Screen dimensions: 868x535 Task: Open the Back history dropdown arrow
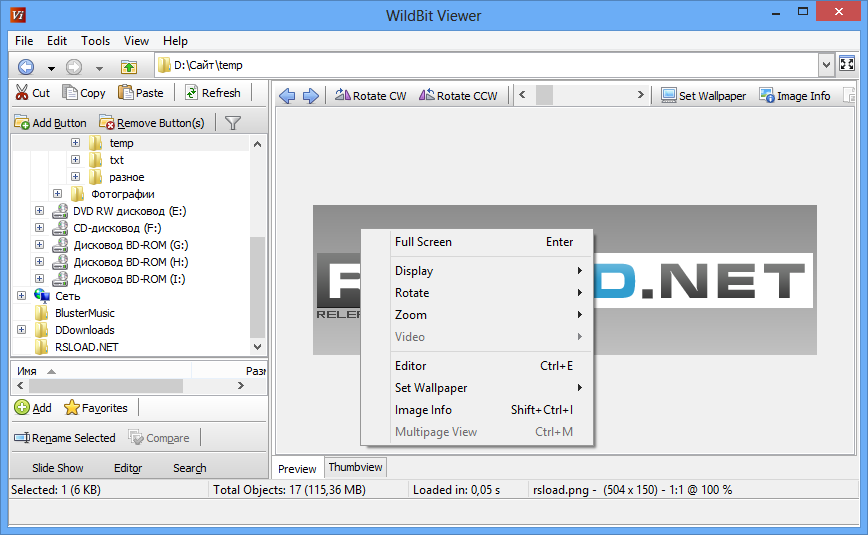(51, 69)
